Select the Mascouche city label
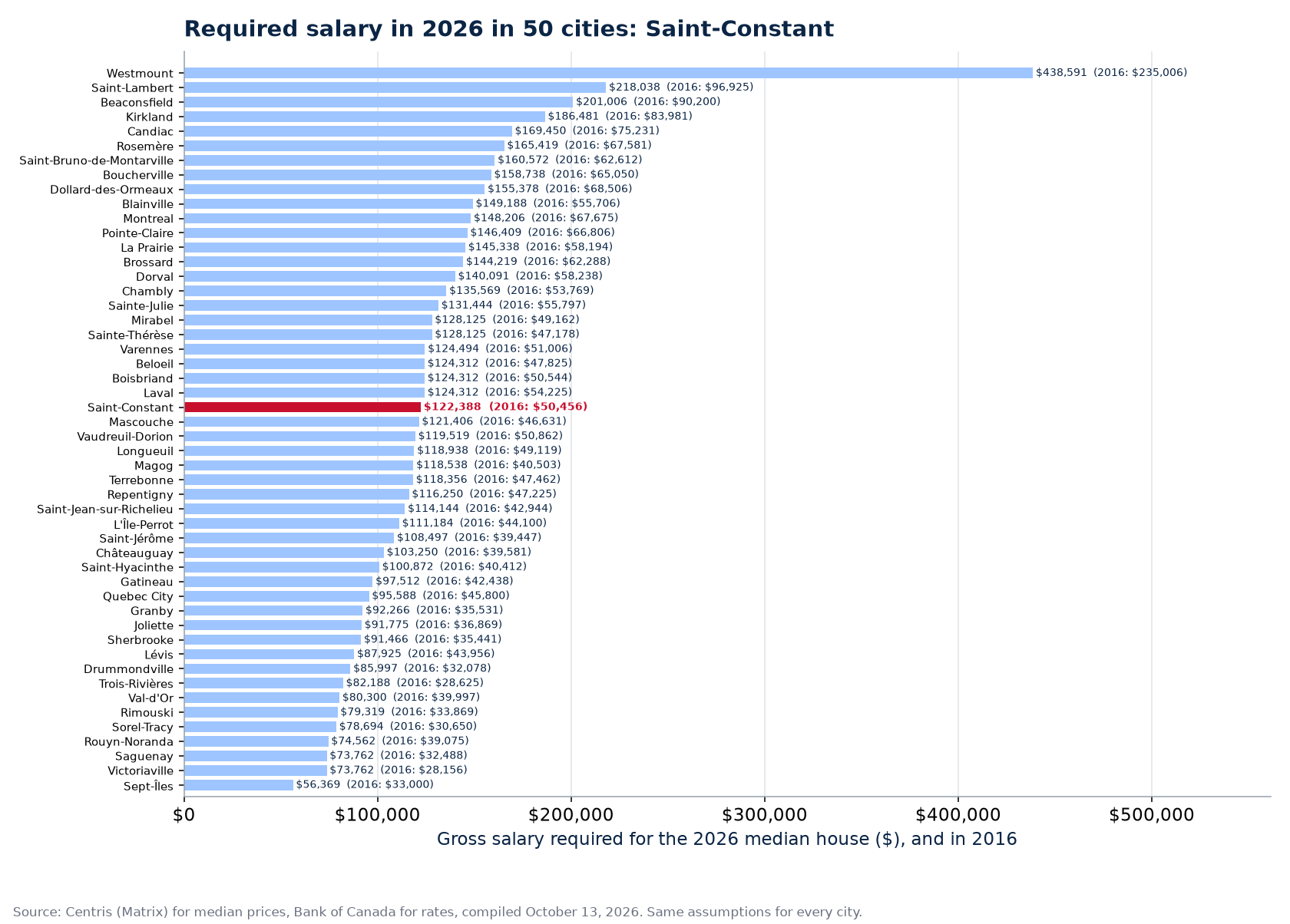 click(x=142, y=422)
